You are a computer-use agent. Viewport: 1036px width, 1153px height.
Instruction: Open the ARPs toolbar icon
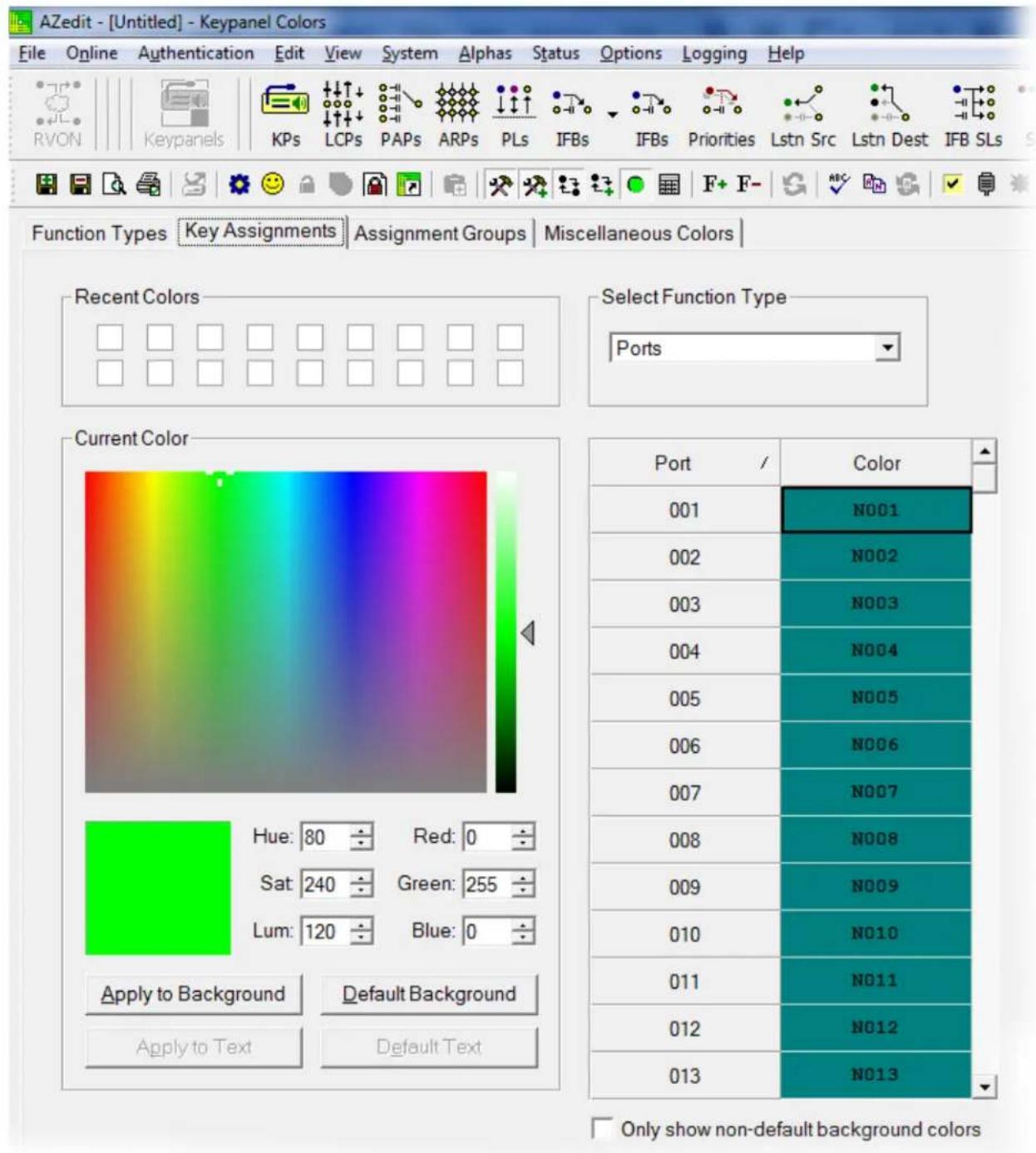point(458,115)
